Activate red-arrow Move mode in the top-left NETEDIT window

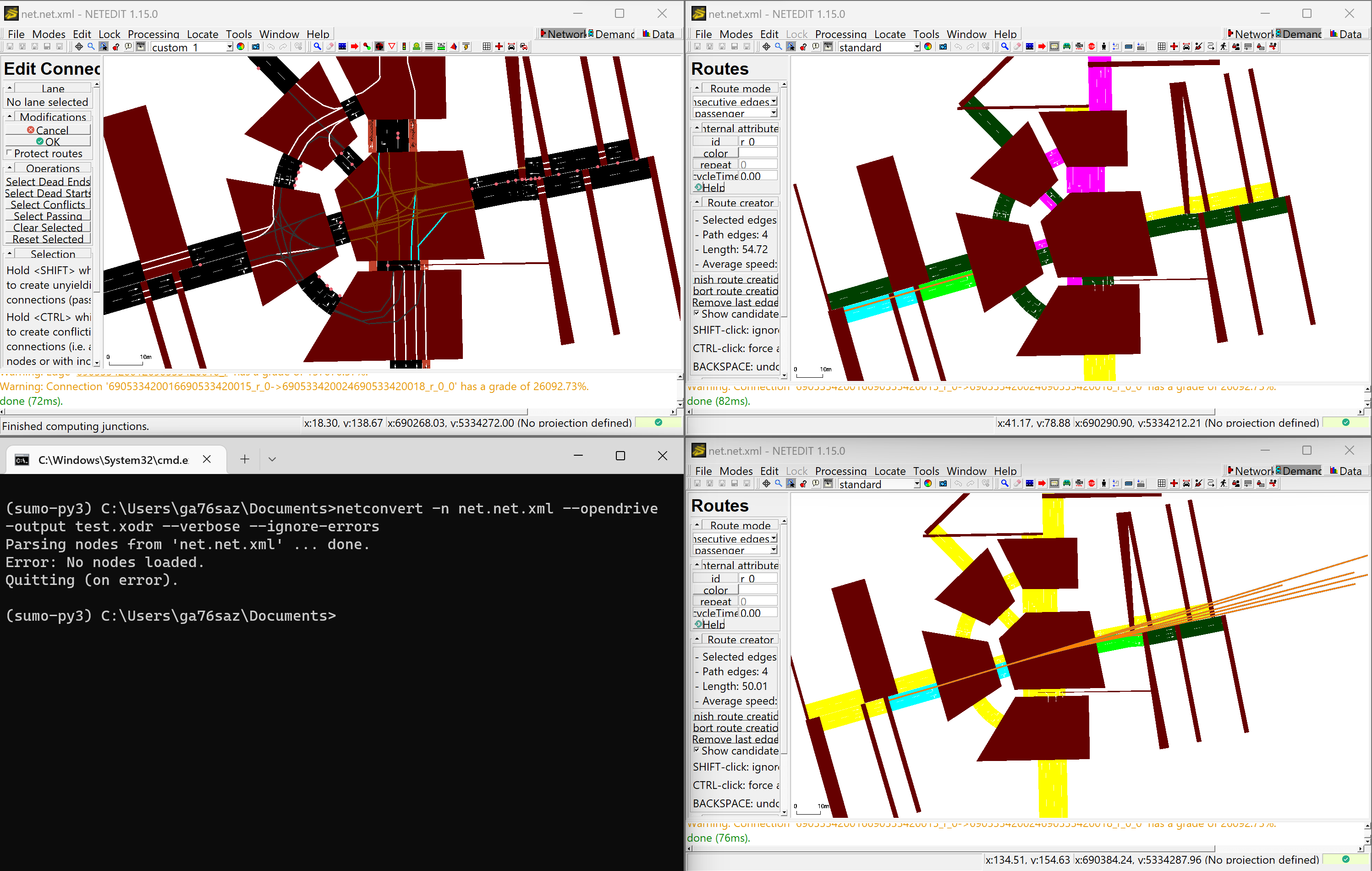(354, 47)
